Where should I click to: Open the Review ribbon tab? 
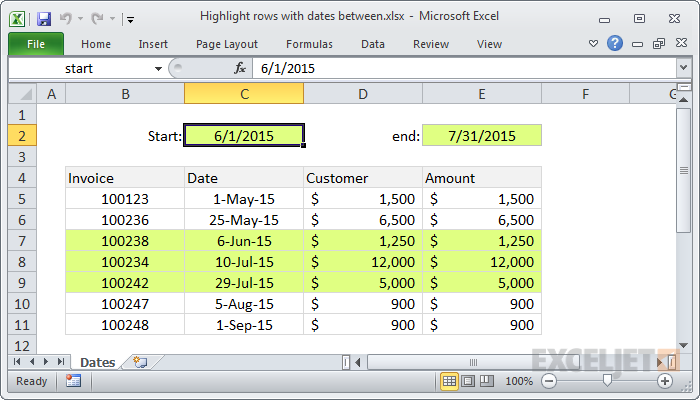tap(431, 44)
